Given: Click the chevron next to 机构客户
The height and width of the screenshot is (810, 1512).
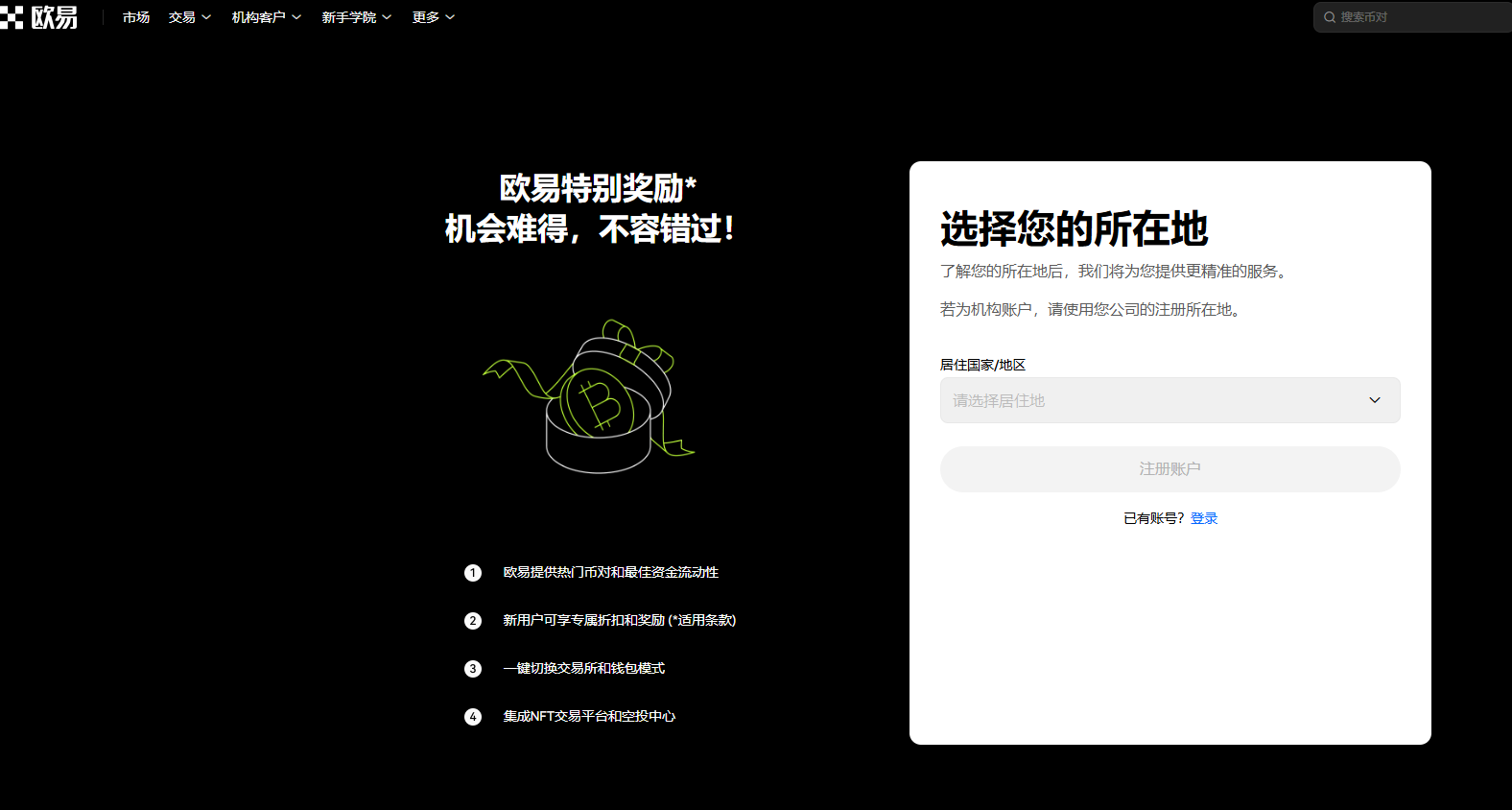Looking at the screenshot, I should click(x=296, y=17).
